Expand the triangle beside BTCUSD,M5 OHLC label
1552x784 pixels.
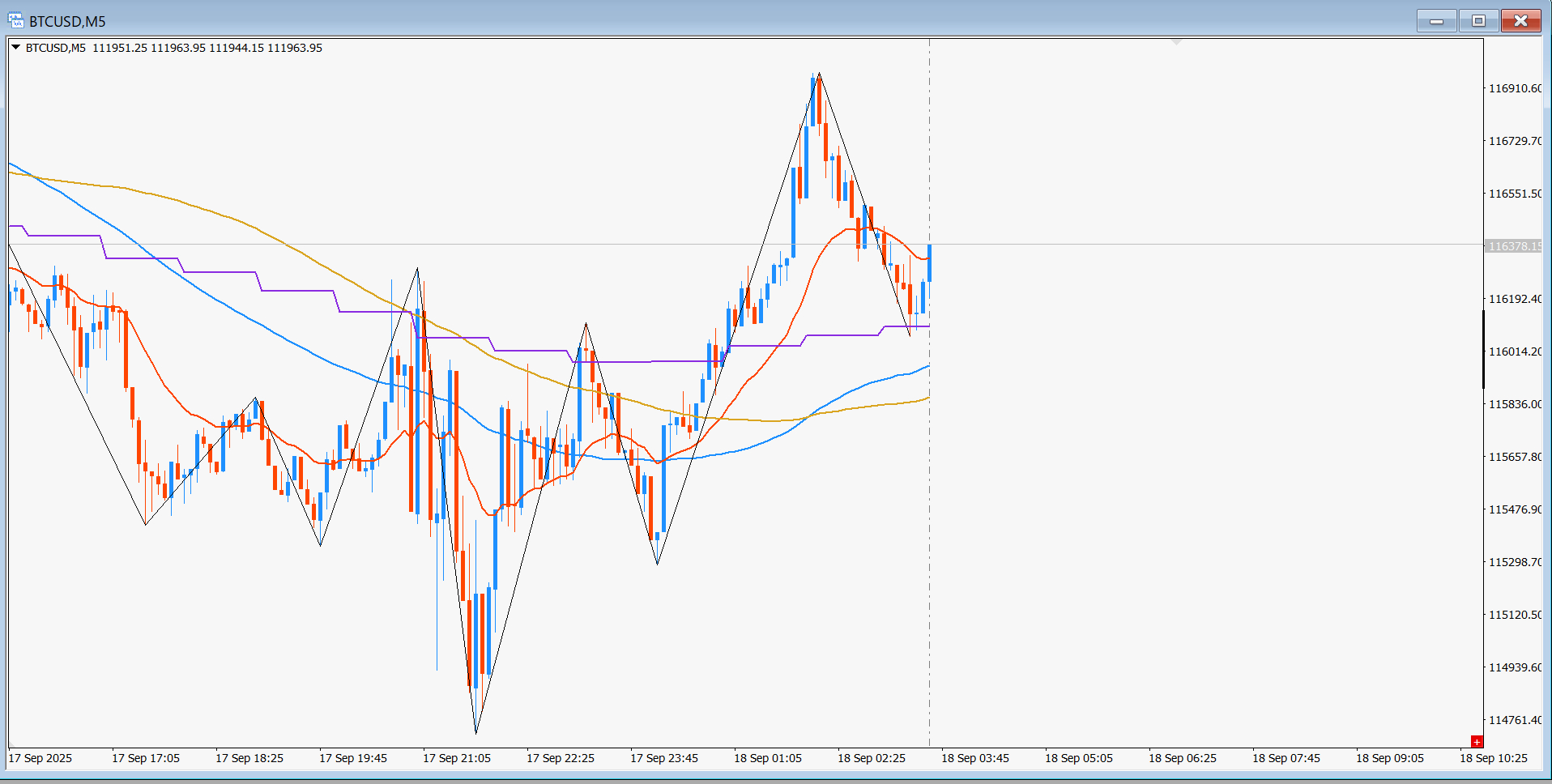(15, 48)
